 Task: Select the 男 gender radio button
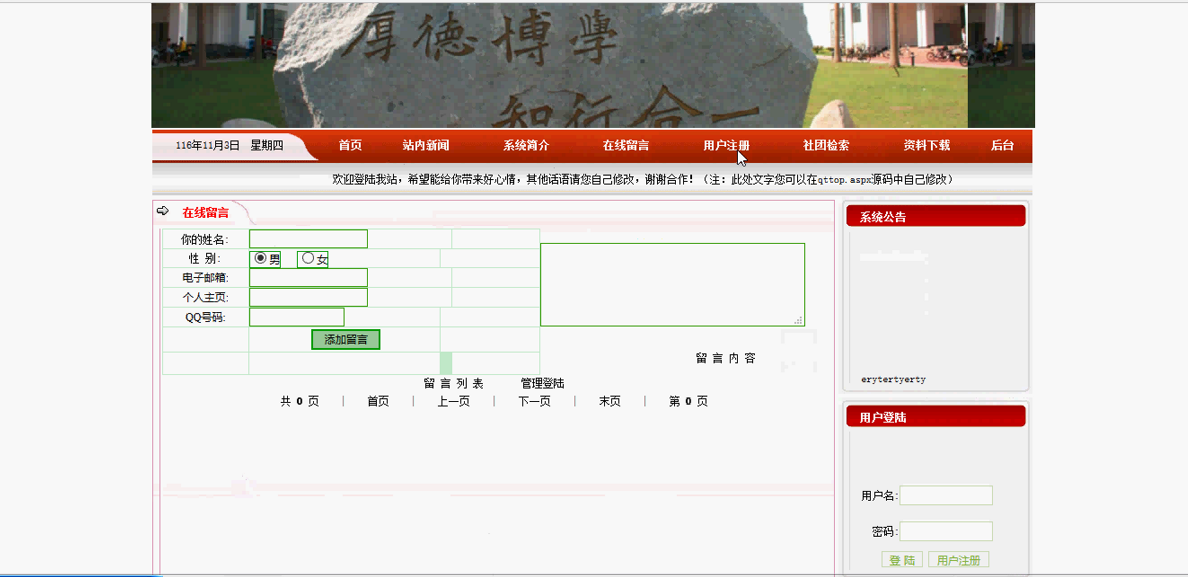(x=261, y=258)
